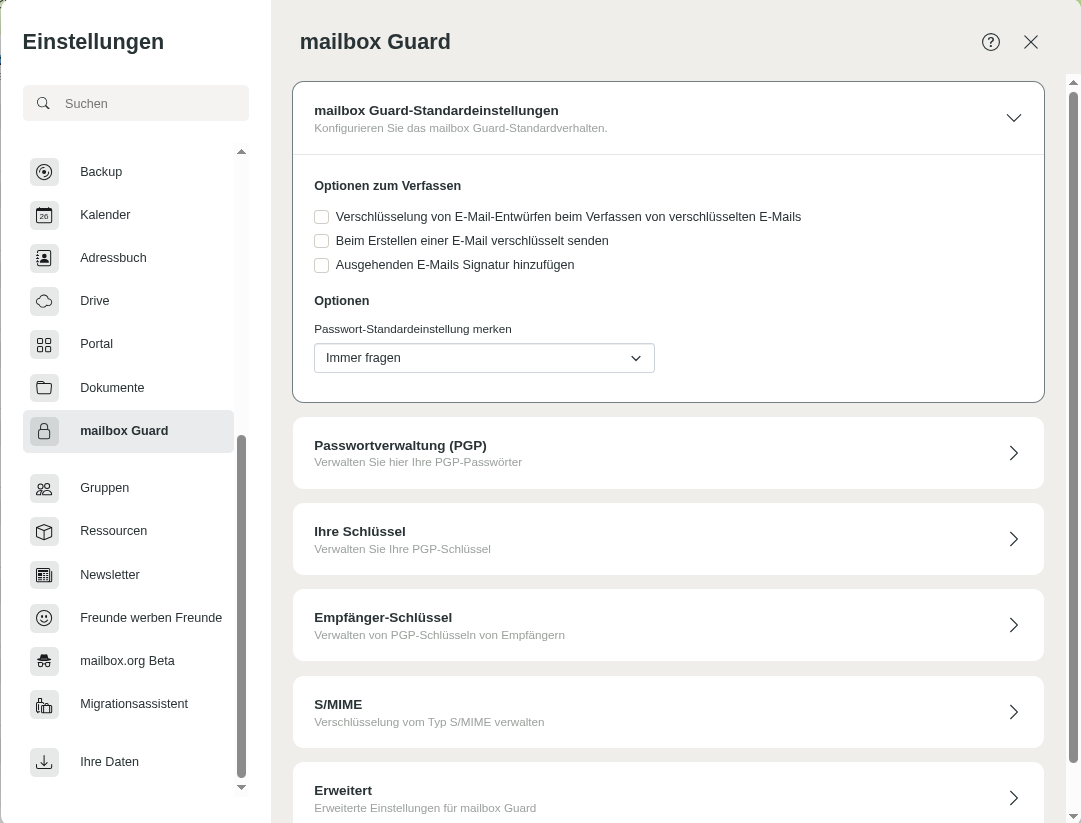This screenshot has width=1081, height=823.
Task: Close the settings dialog
Action: point(1031,42)
